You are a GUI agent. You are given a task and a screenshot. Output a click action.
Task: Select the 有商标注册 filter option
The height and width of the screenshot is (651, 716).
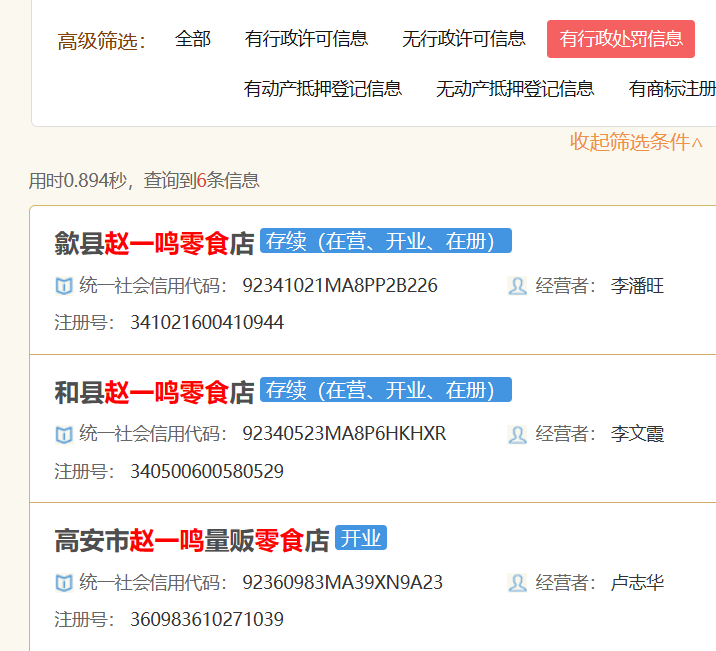(x=671, y=89)
